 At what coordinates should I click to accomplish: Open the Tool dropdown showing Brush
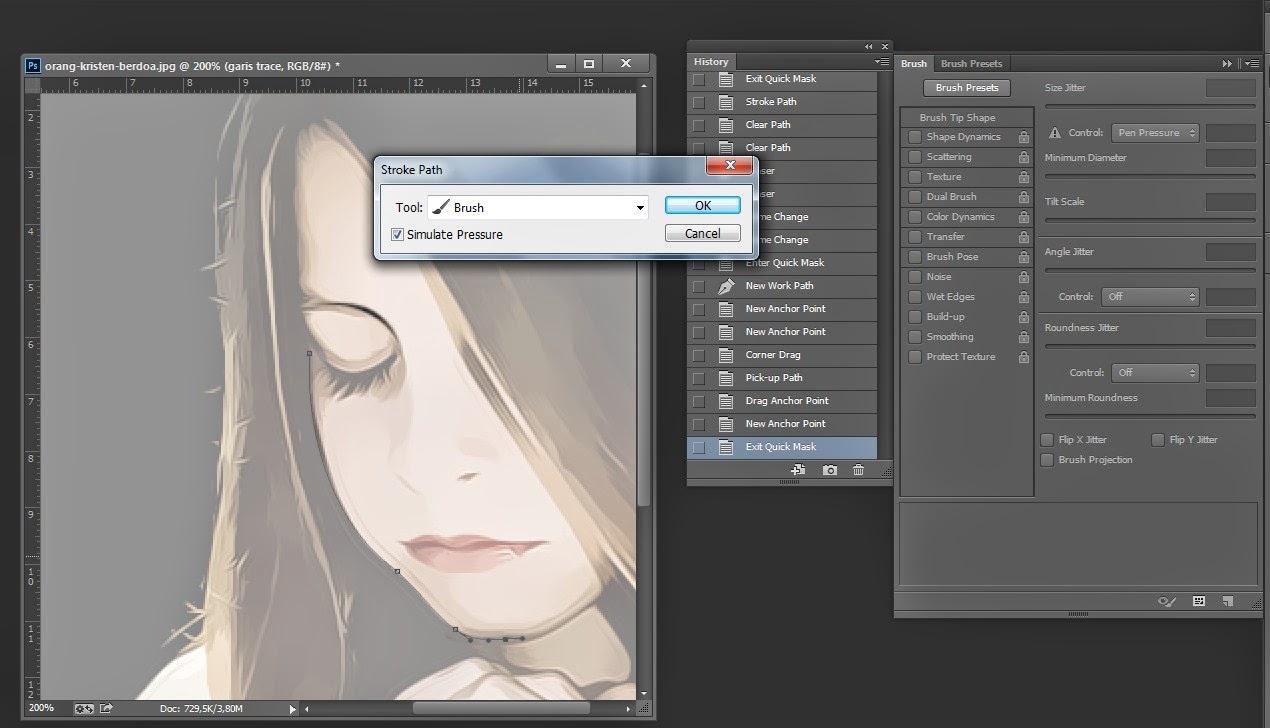pyautogui.click(x=537, y=208)
